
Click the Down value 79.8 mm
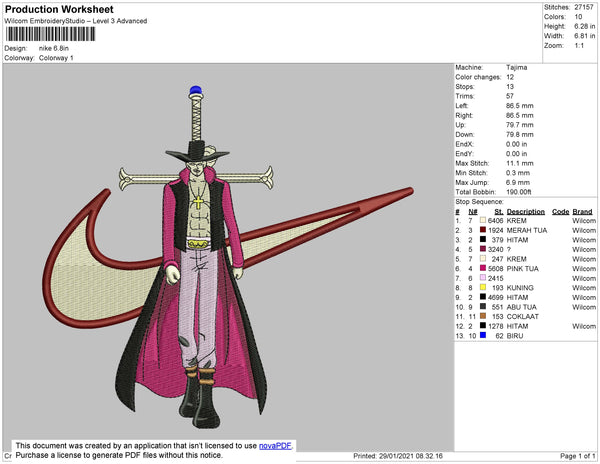pyautogui.click(x=520, y=134)
